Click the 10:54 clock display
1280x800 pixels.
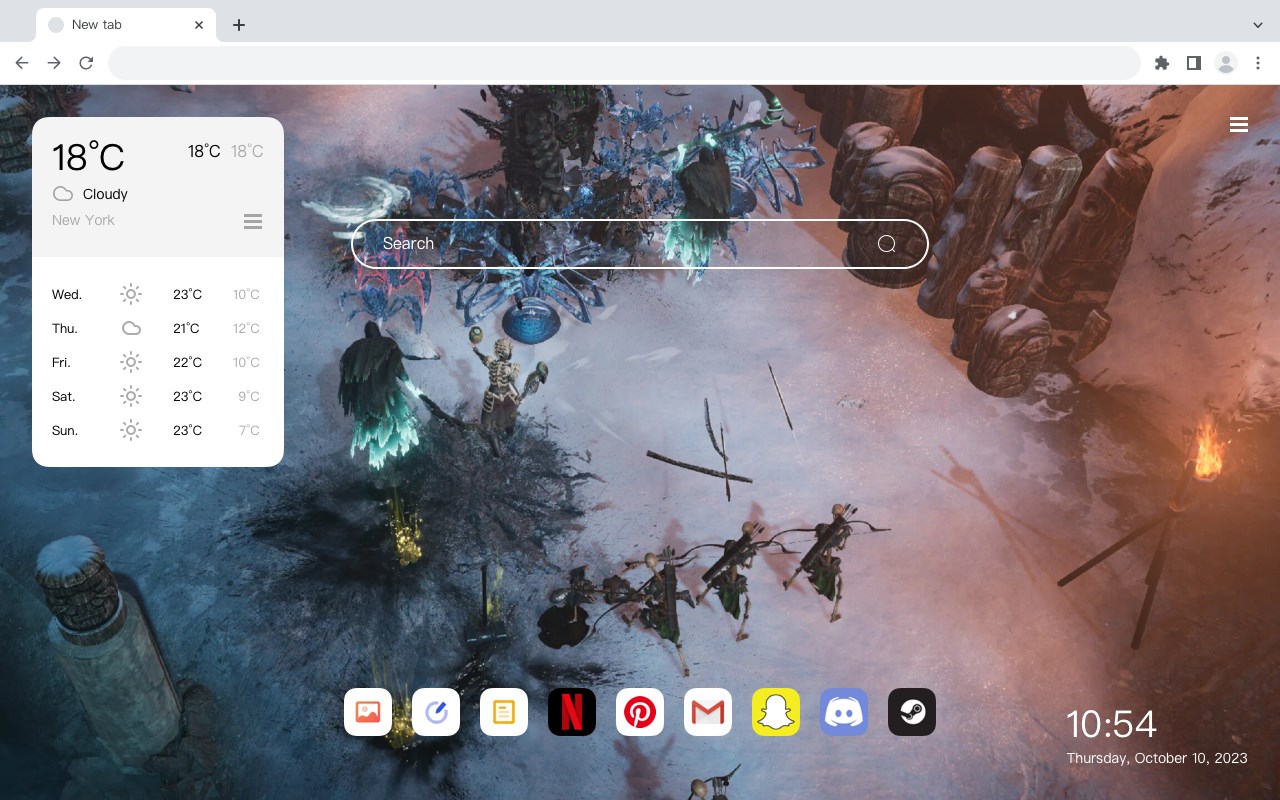tap(1111, 724)
